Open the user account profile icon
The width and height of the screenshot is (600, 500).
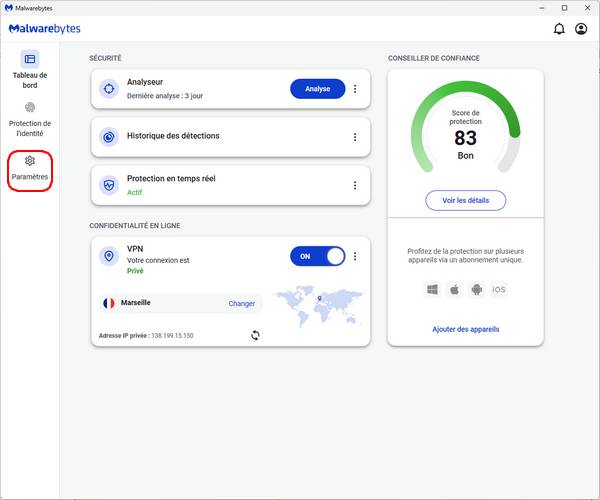pyautogui.click(x=581, y=29)
